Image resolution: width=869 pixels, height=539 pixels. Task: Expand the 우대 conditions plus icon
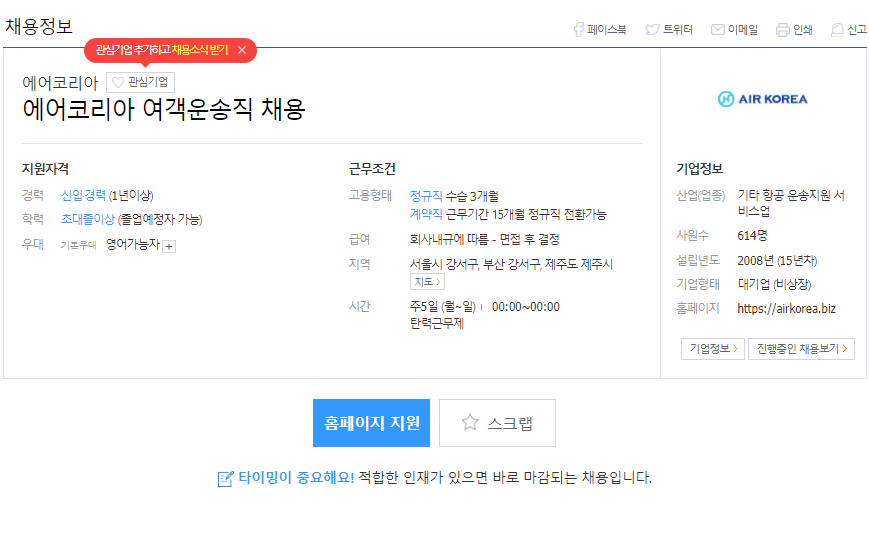coord(169,247)
